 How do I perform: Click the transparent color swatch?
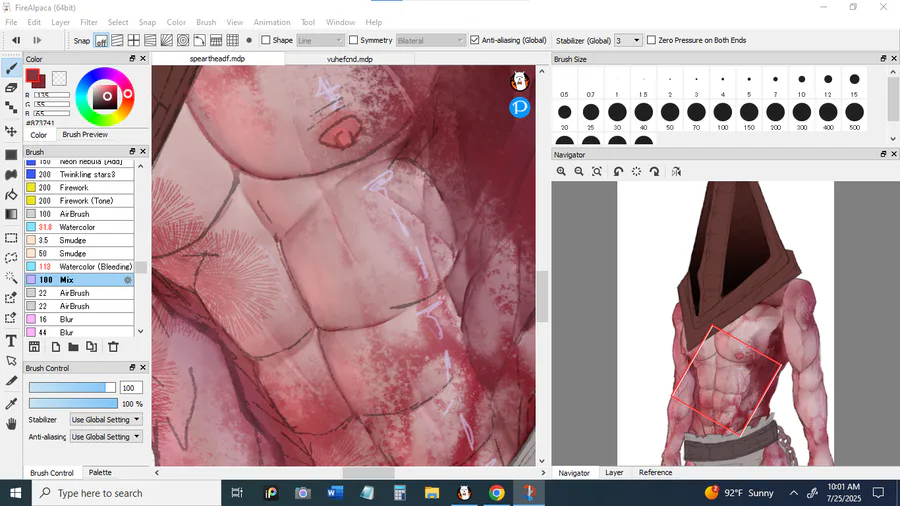click(x=59, y=78)
